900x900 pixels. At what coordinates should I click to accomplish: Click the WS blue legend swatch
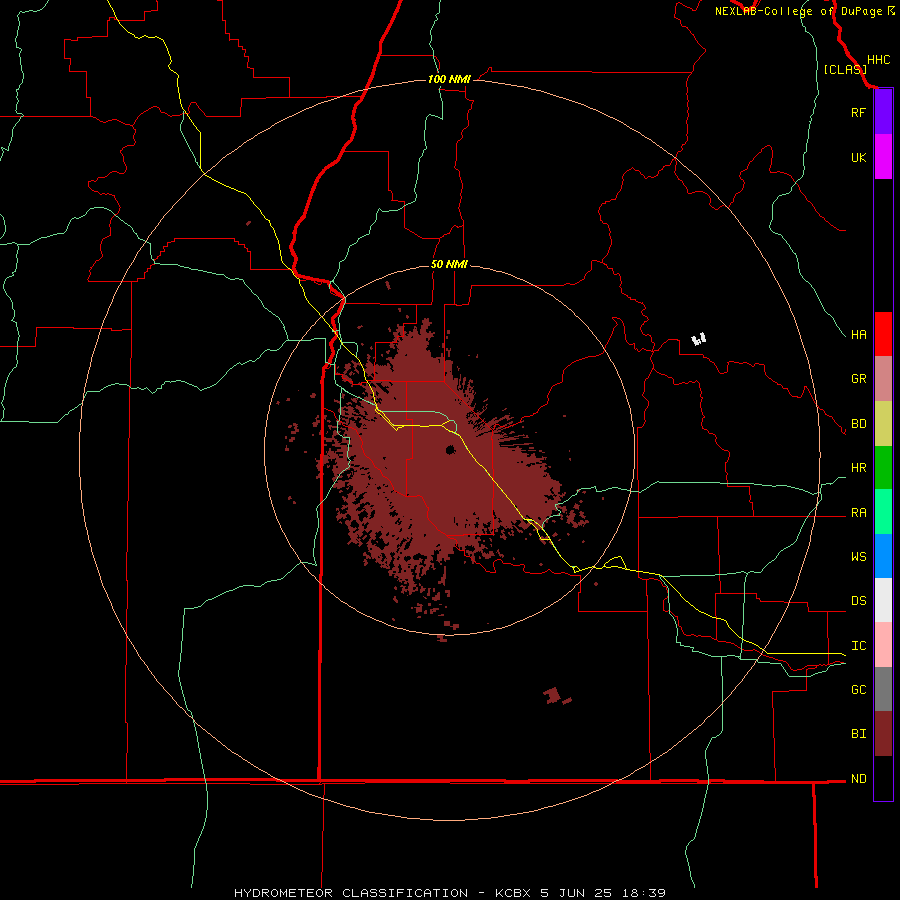coord(883,556)
